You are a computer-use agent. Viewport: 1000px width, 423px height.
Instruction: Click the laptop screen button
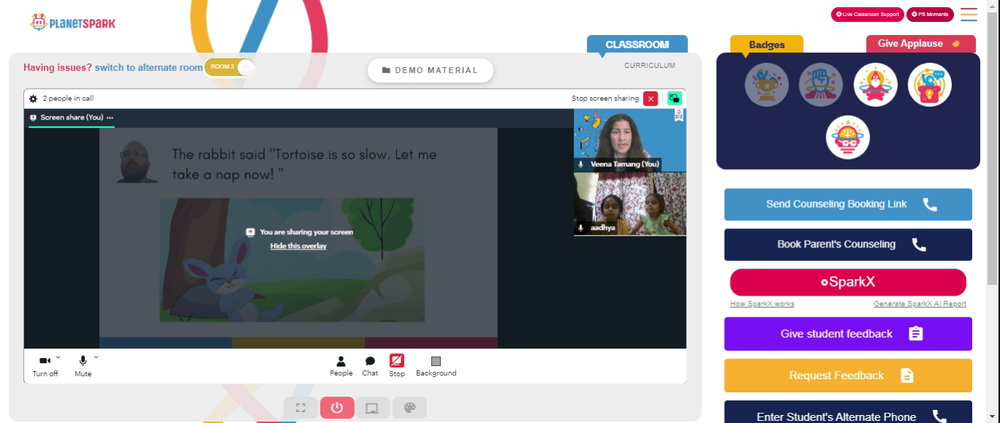click(x=374, y=408)
